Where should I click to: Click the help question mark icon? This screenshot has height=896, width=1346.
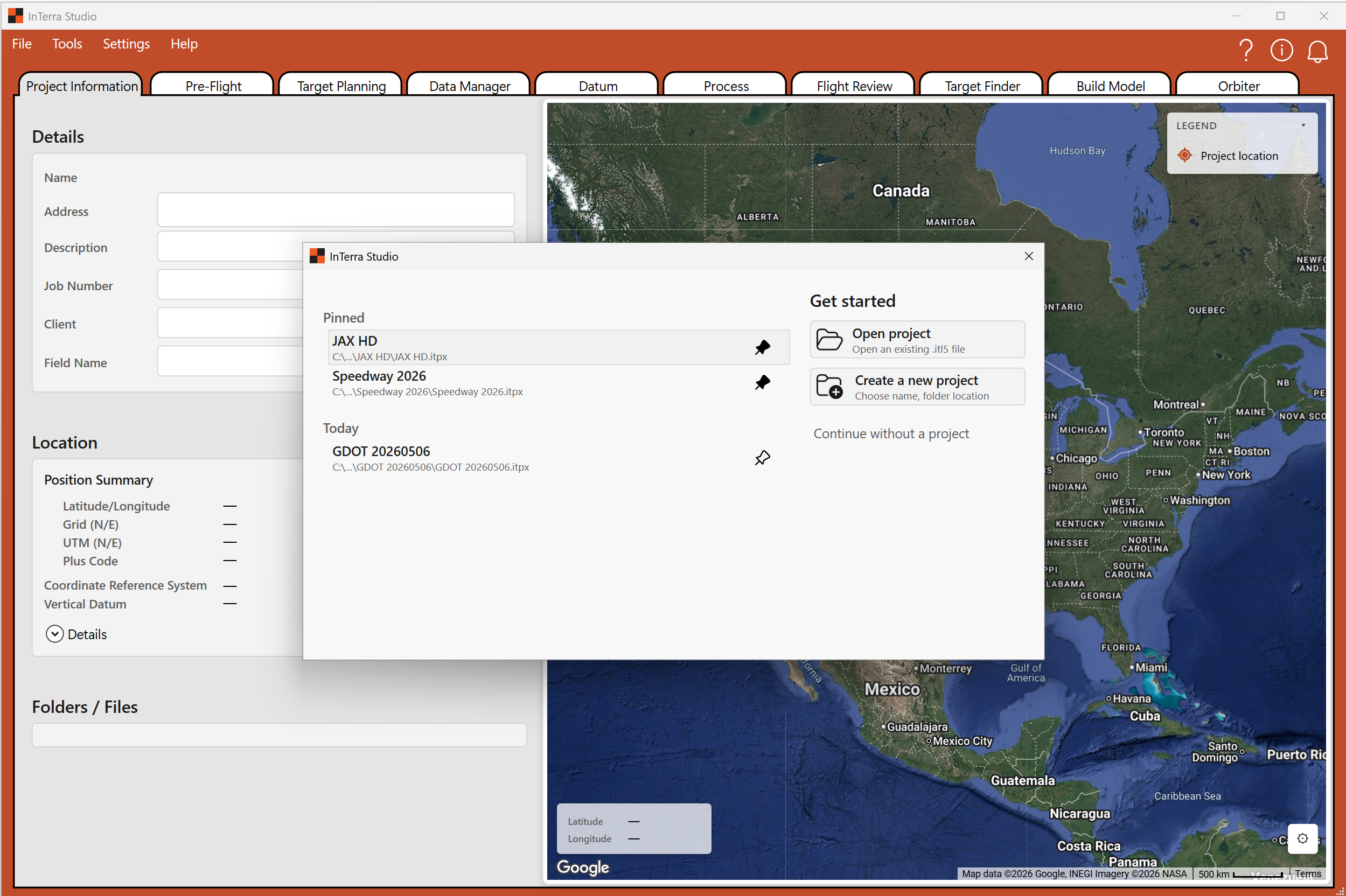(1246, 50)
